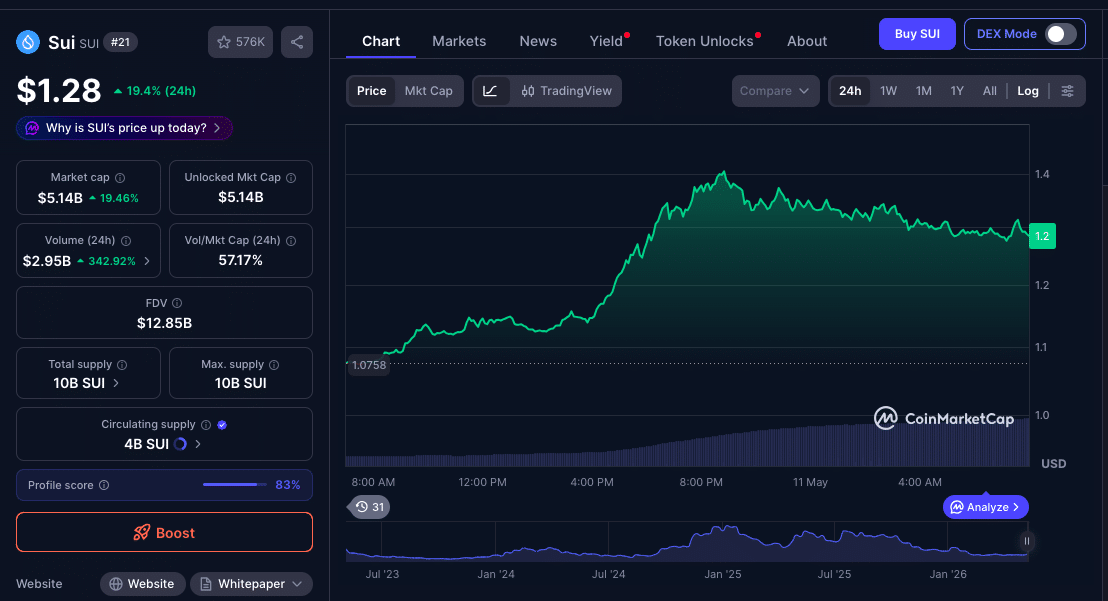Image resolution: width=1108 pixels, height=601 pixels.
Task: Open the Yield tab
Action: point(606,41)
